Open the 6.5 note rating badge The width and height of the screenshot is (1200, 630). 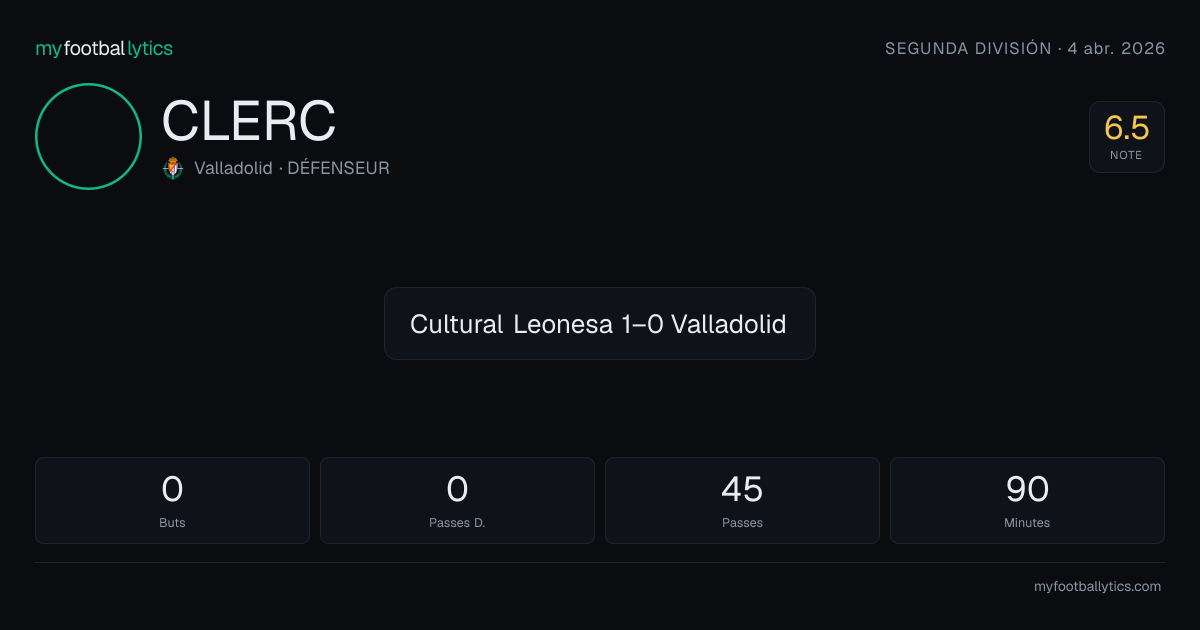pos(1127,137)
